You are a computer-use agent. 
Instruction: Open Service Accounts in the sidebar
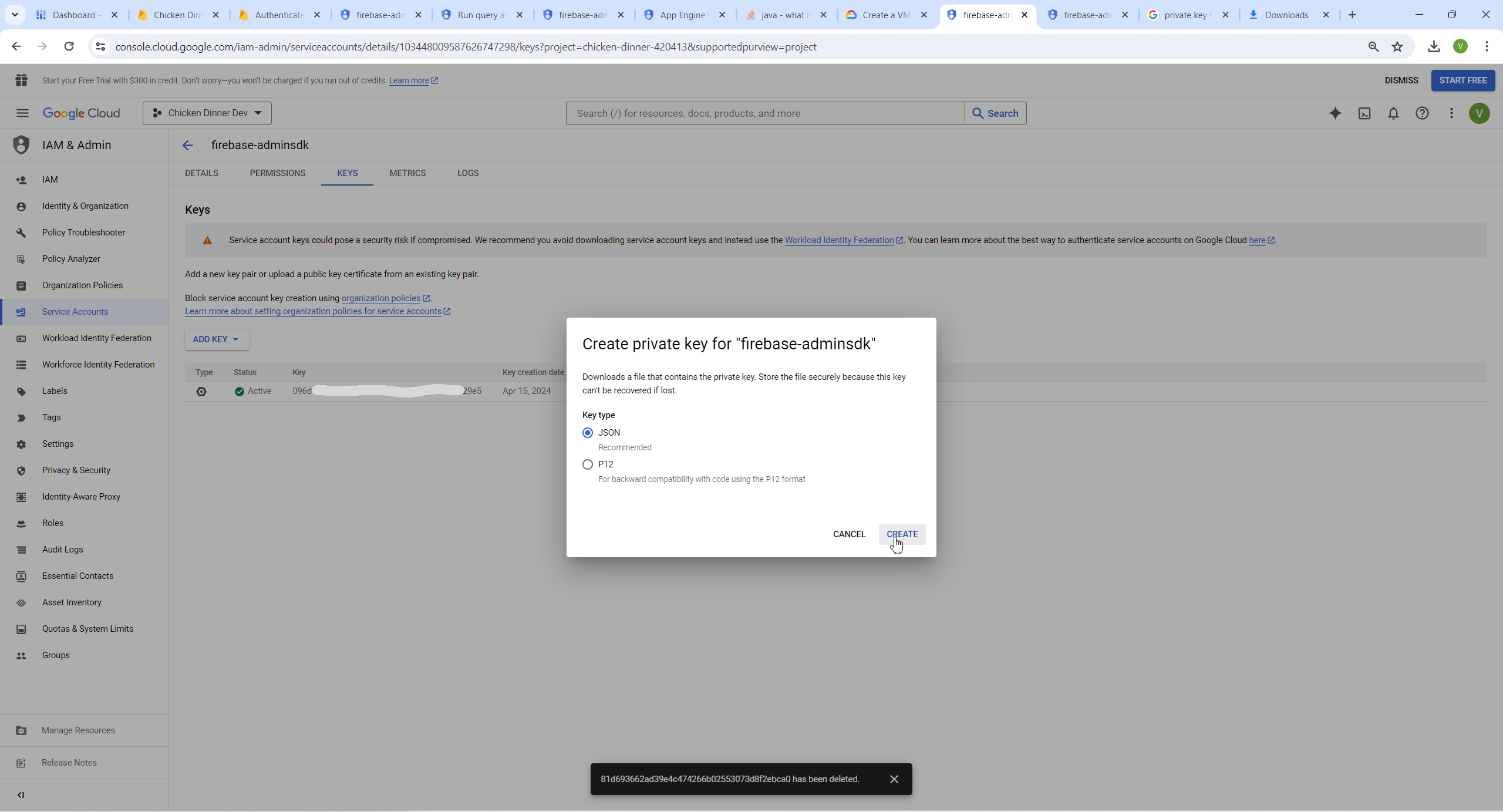click(x=75, y=312)
